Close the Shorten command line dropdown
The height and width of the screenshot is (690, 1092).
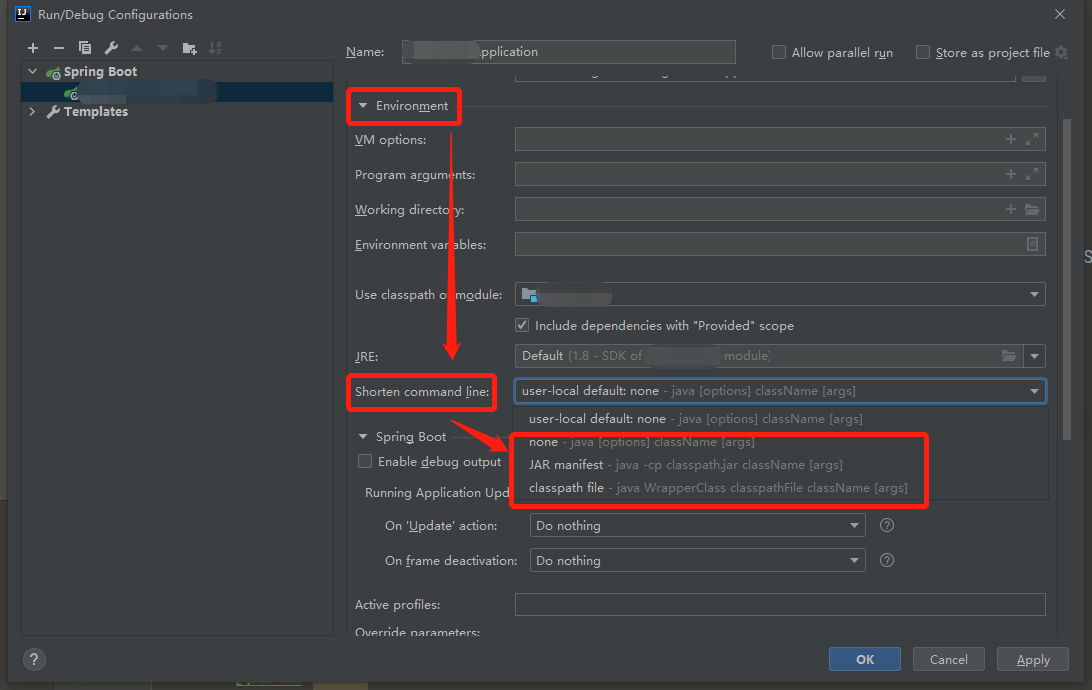1035,391
